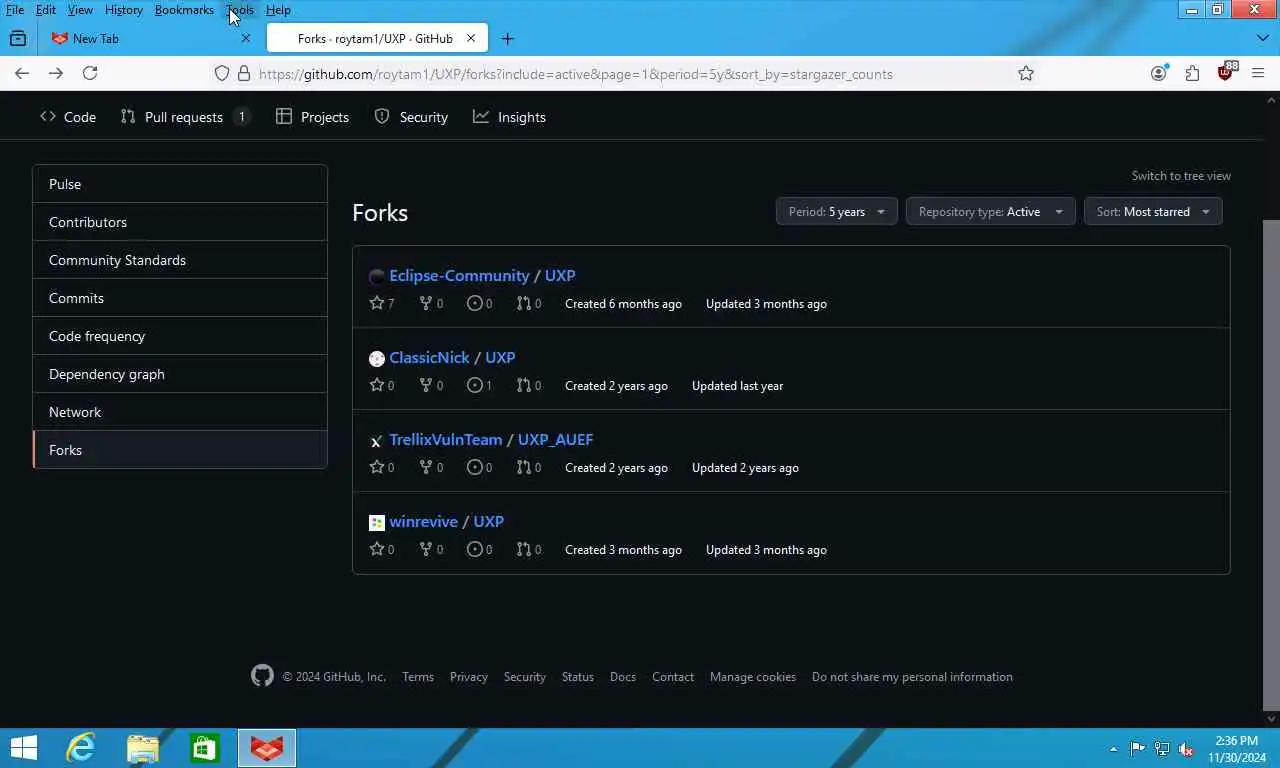Image resolution: width=1280 pixels, height=768 pixels.
Task: Bookmark this page with the star icon
Action: [x=1026, y=73]
